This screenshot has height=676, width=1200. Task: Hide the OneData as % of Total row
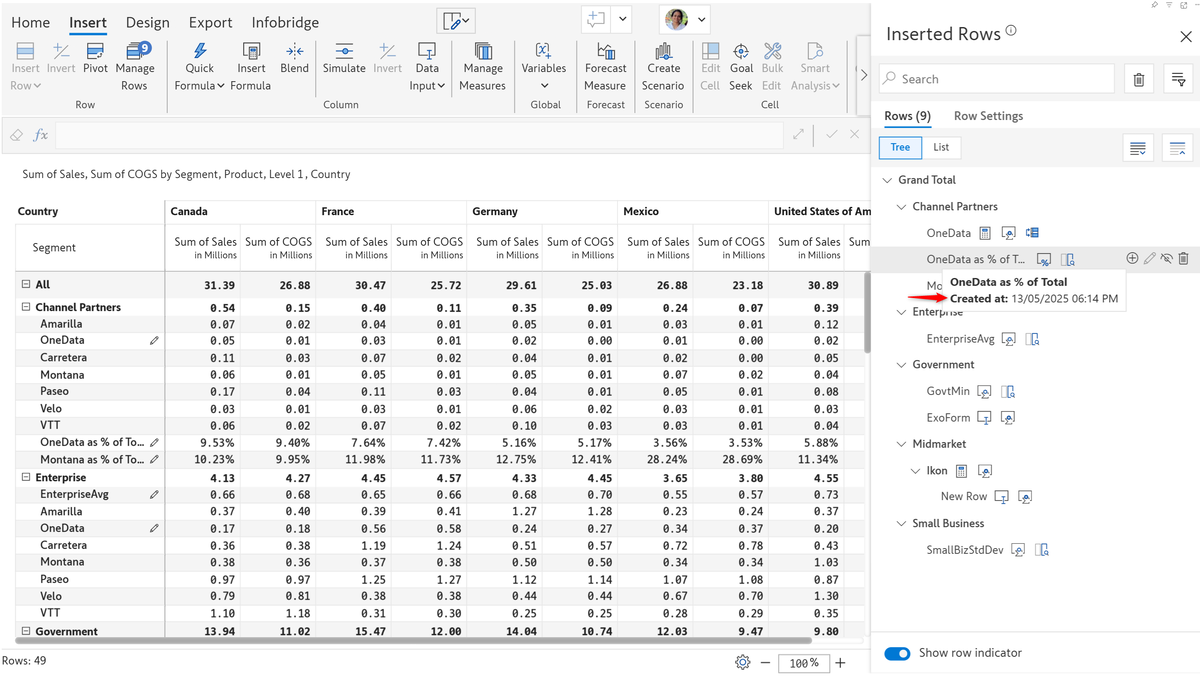(1166, 259)
